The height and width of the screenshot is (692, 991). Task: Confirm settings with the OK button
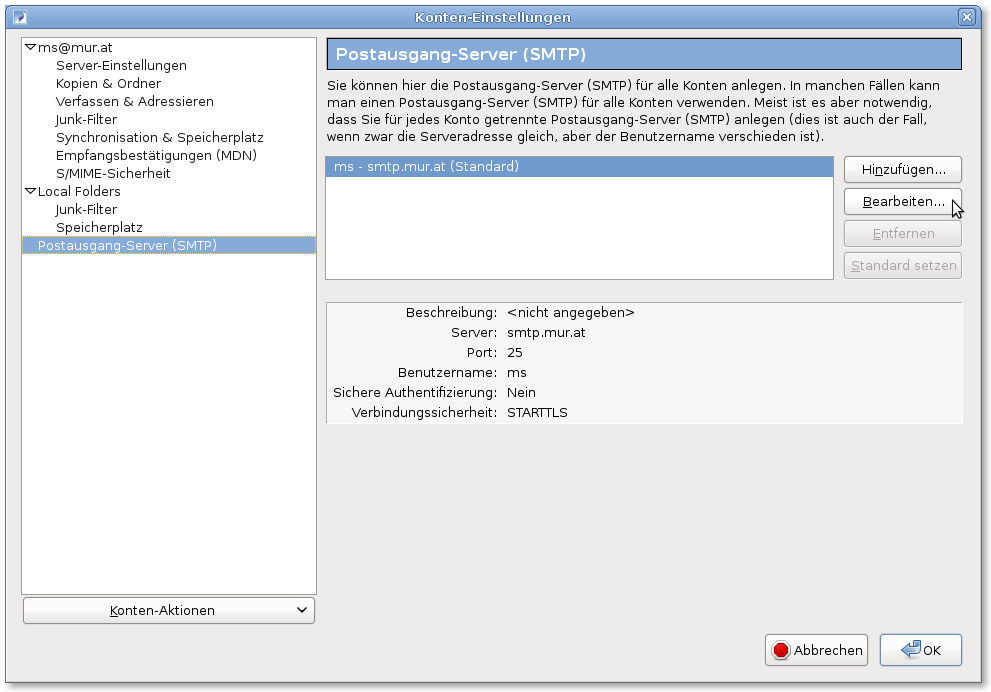click(x=920, y=650)
